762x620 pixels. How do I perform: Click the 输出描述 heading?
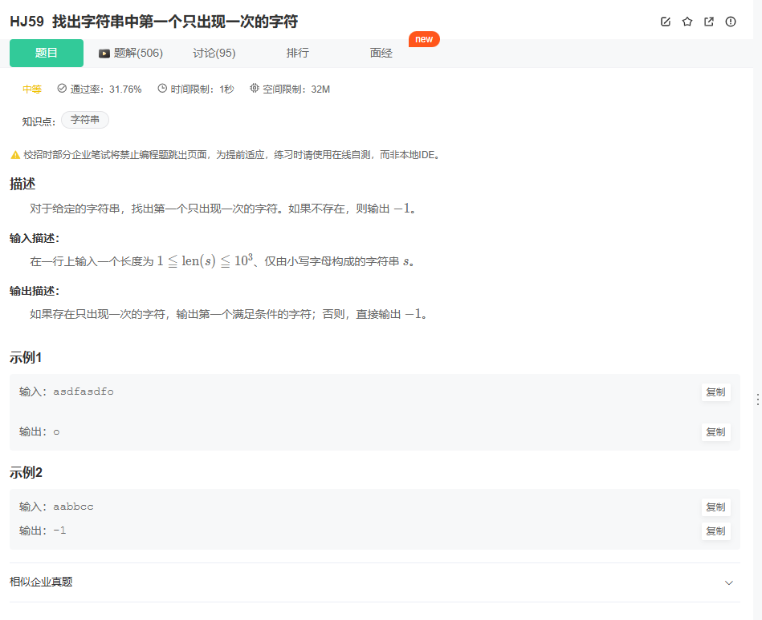click(35, 291)
